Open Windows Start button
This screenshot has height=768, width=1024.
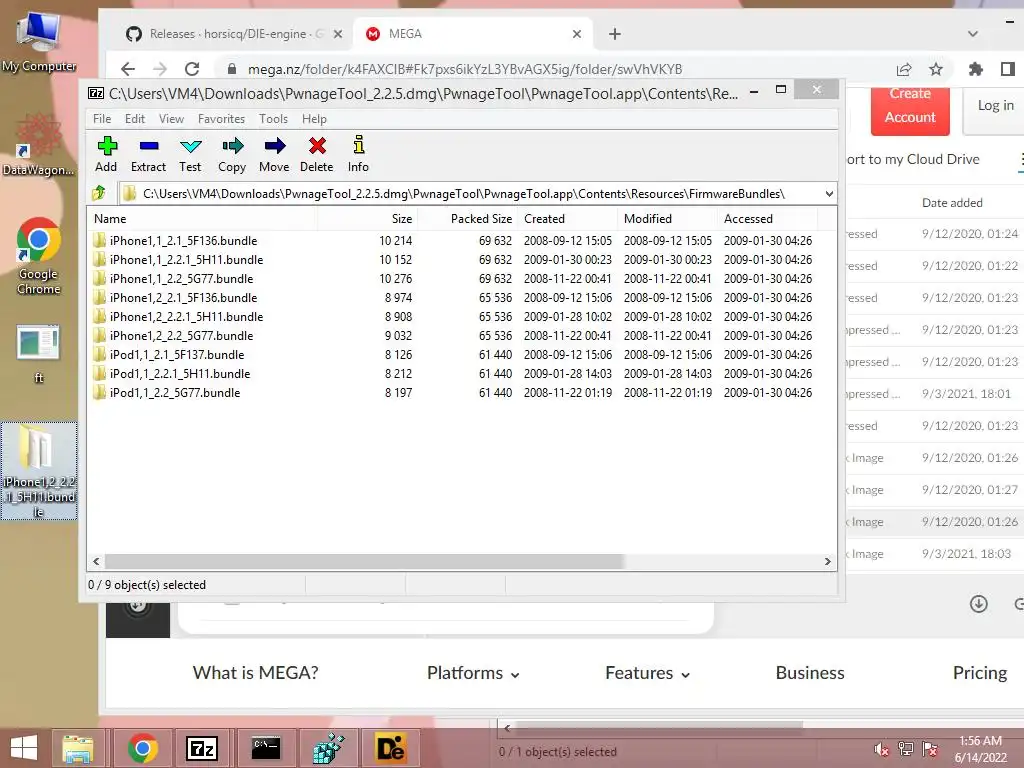24,748
